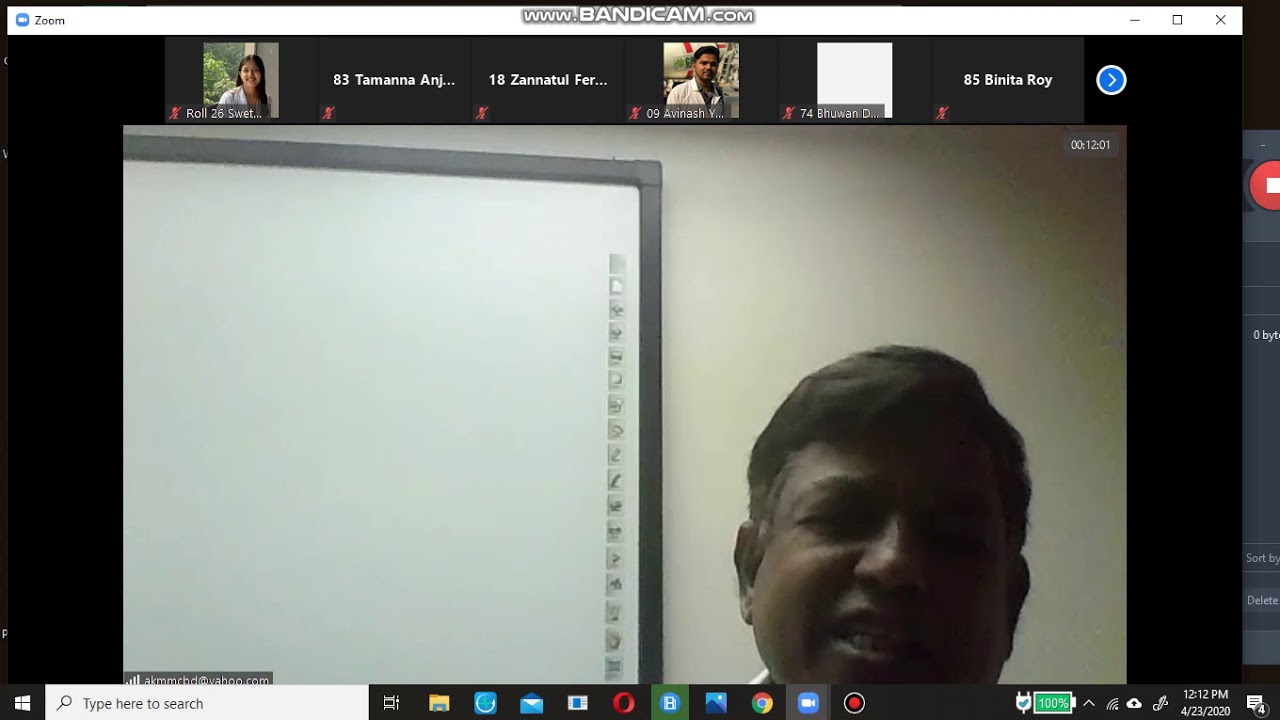Select Roll 26 Swet participant video thumbnail

[241, 80]
